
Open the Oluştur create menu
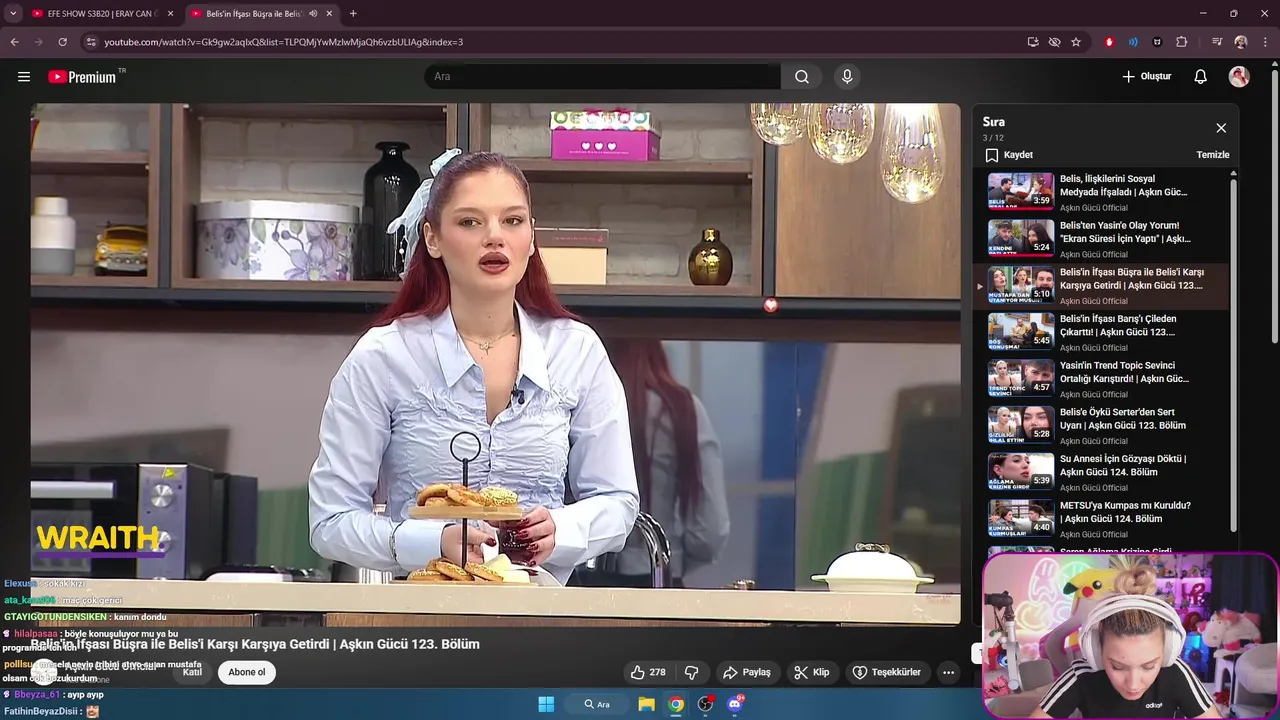1146,76
